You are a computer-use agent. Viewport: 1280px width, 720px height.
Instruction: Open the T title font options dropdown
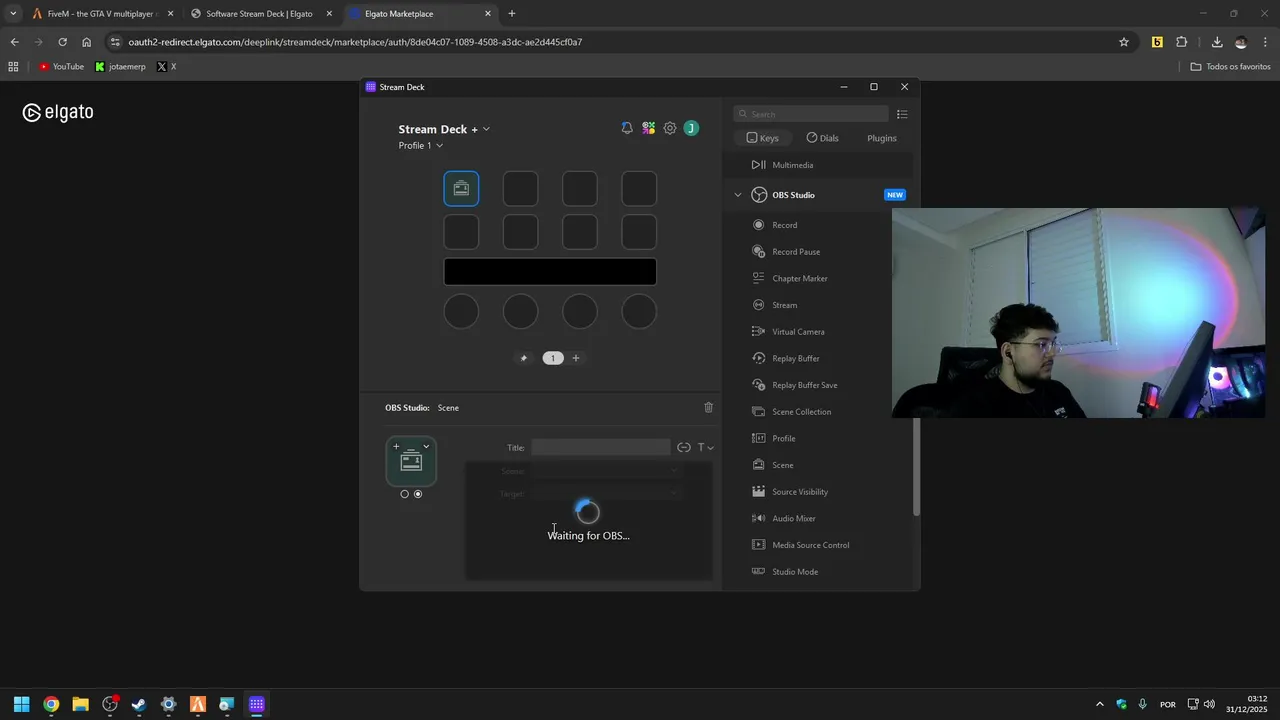[706, 448]
